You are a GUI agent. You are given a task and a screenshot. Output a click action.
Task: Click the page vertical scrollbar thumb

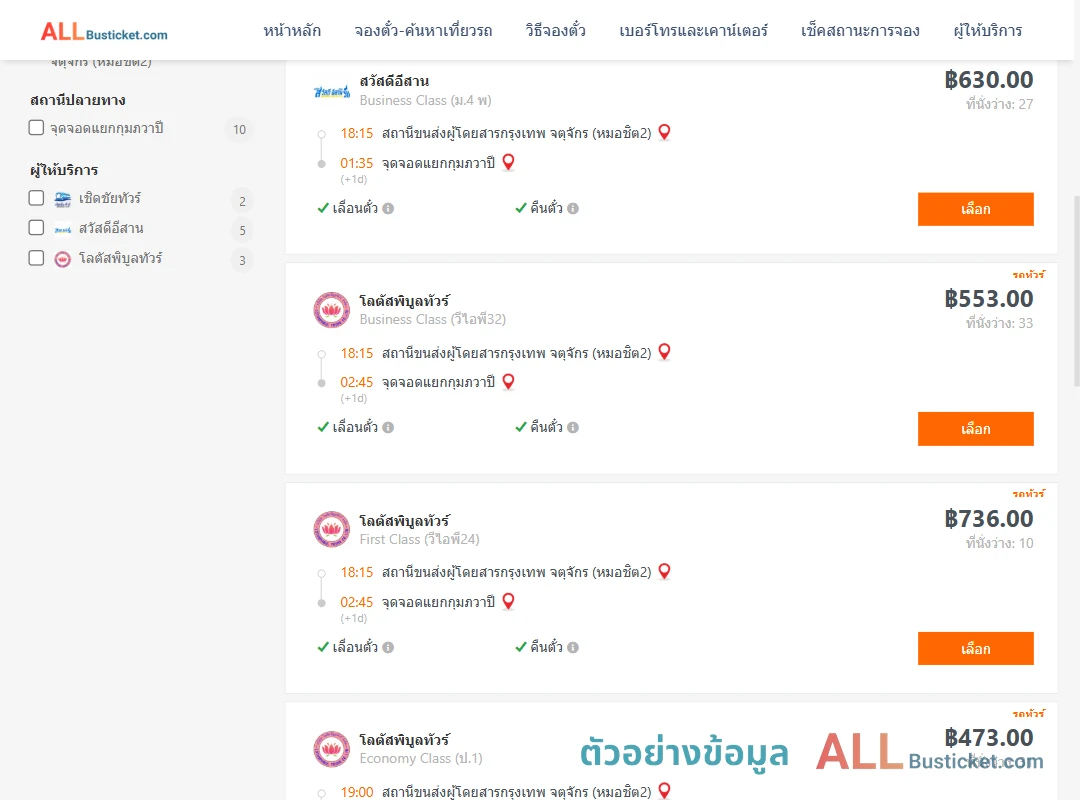click(x=1077, y=291)
